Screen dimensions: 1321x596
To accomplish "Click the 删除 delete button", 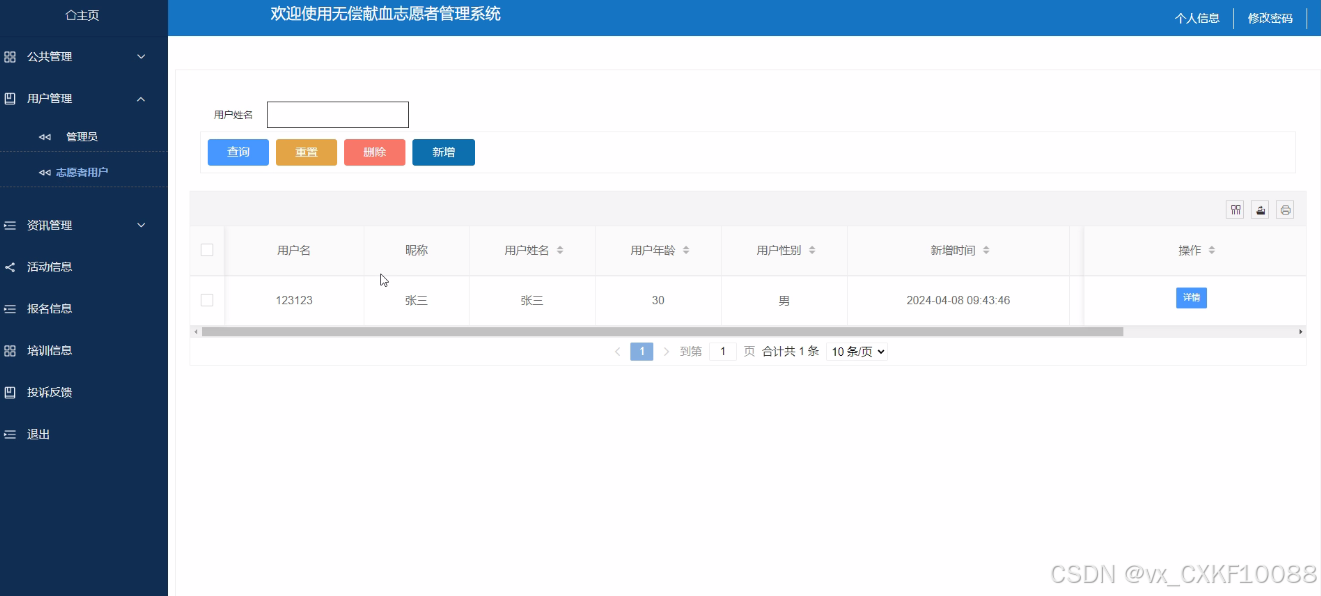I will click(x=374, y=152).
